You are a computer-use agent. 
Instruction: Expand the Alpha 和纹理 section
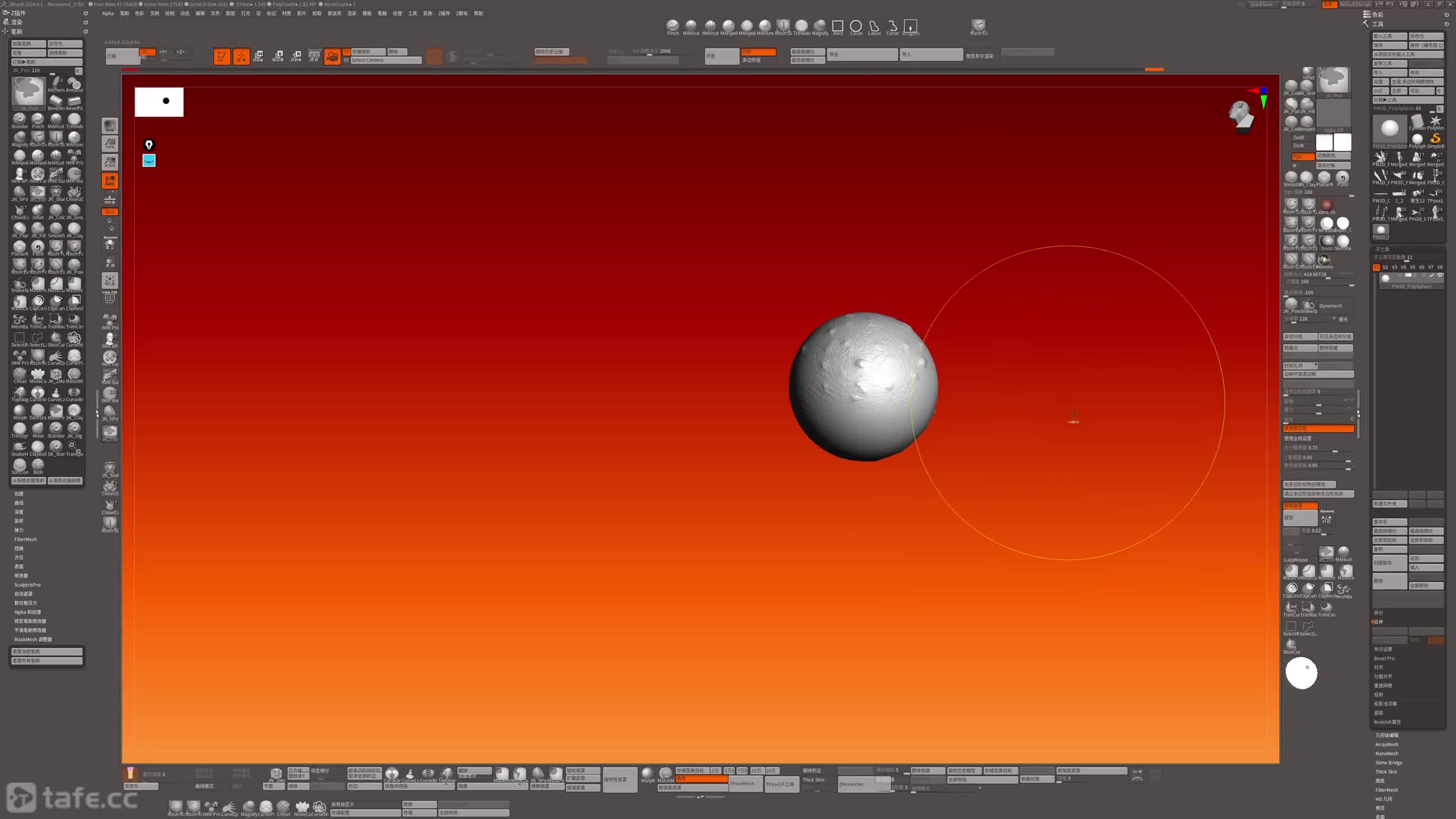pos(27,612)
